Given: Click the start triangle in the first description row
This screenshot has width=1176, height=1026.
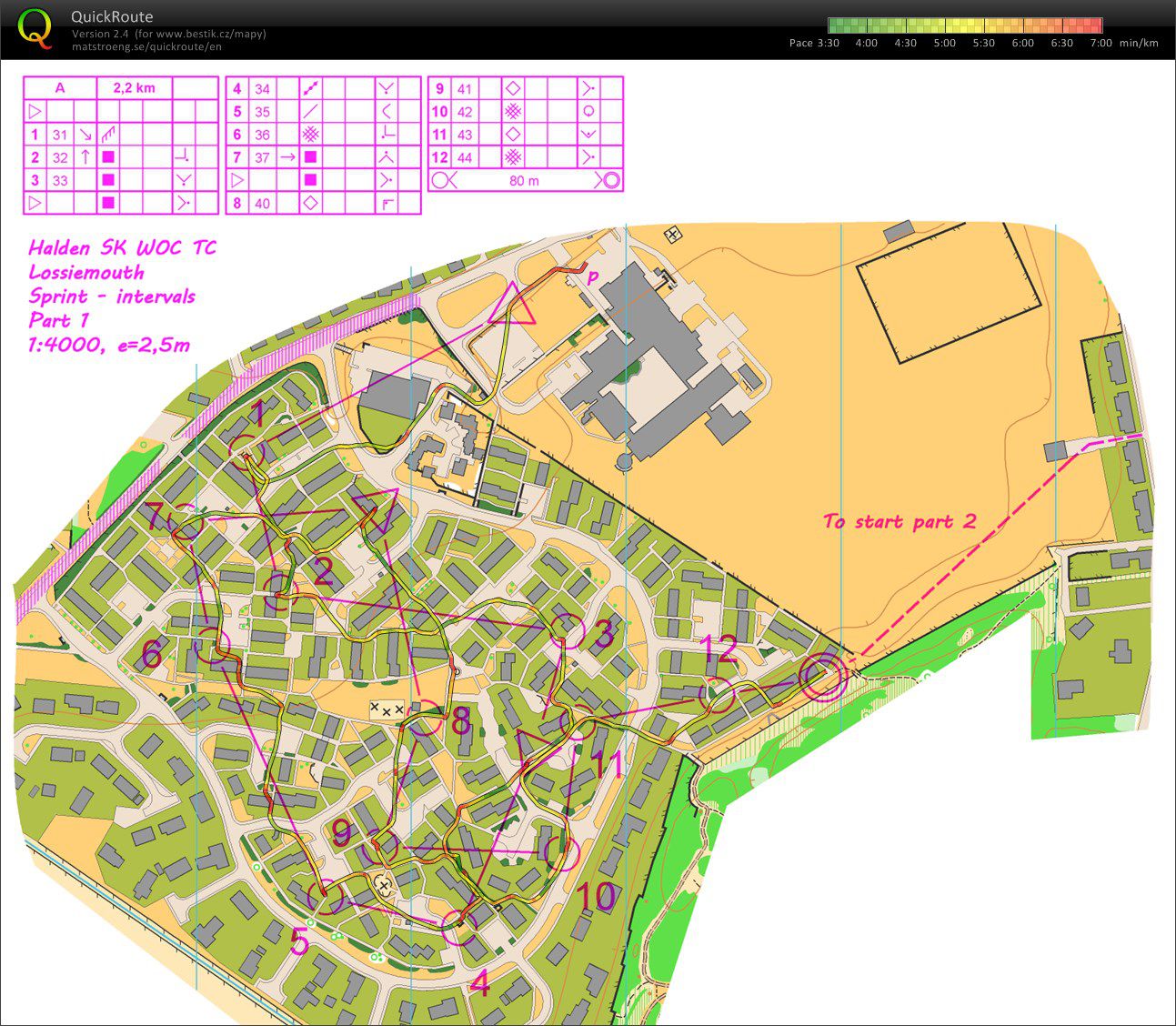Looking at the screenshot, I should click(35, 112).
